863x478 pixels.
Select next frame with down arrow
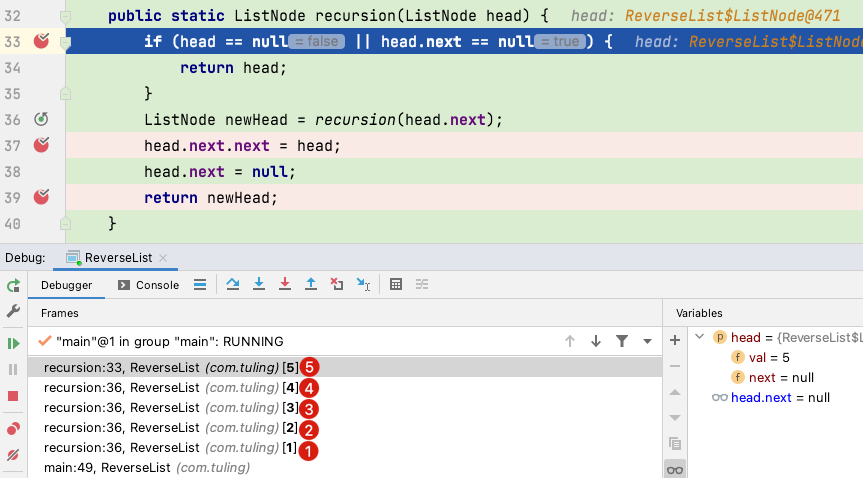[x=596, y=341]
